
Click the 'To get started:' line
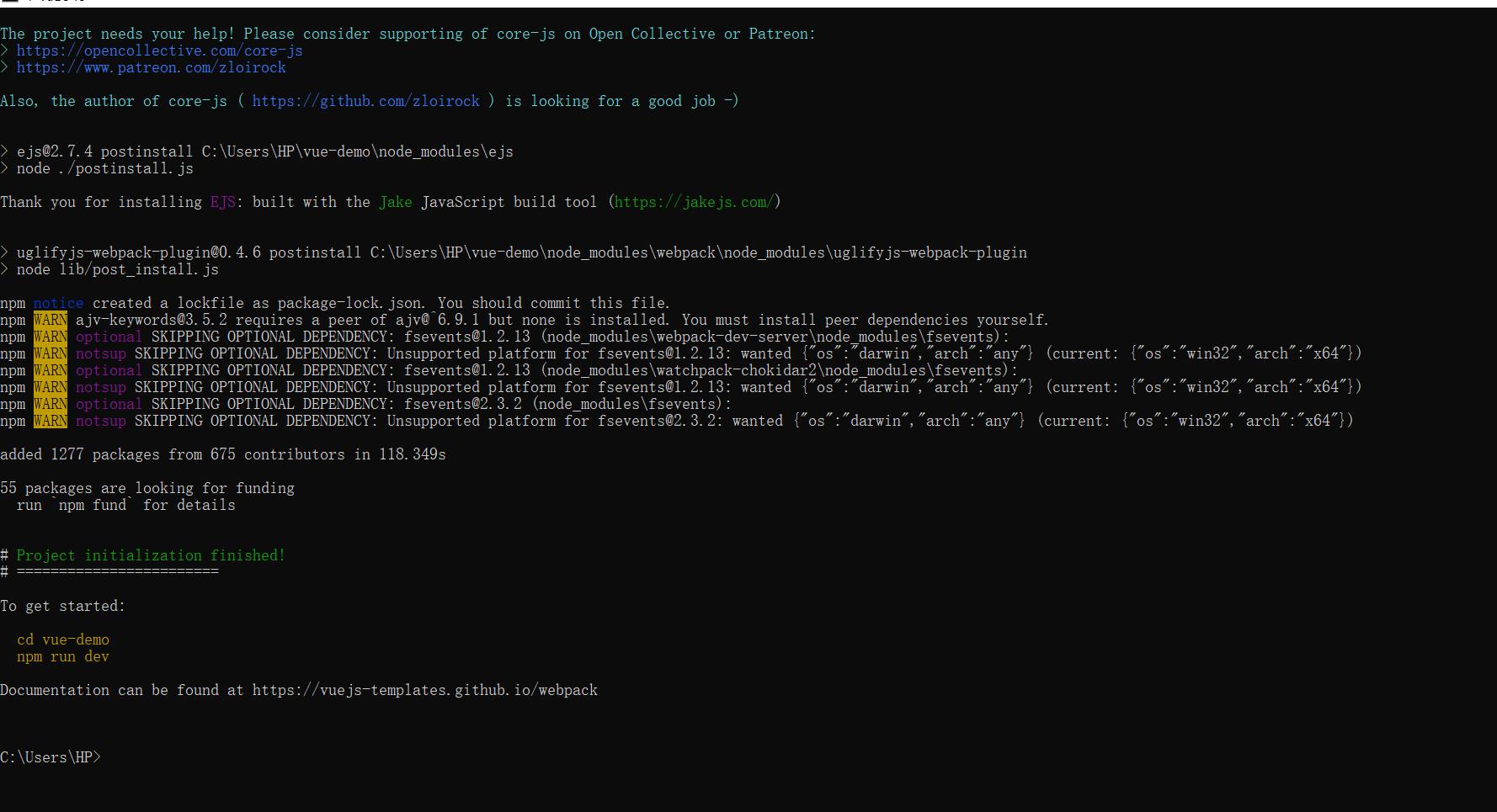[63, 606]
